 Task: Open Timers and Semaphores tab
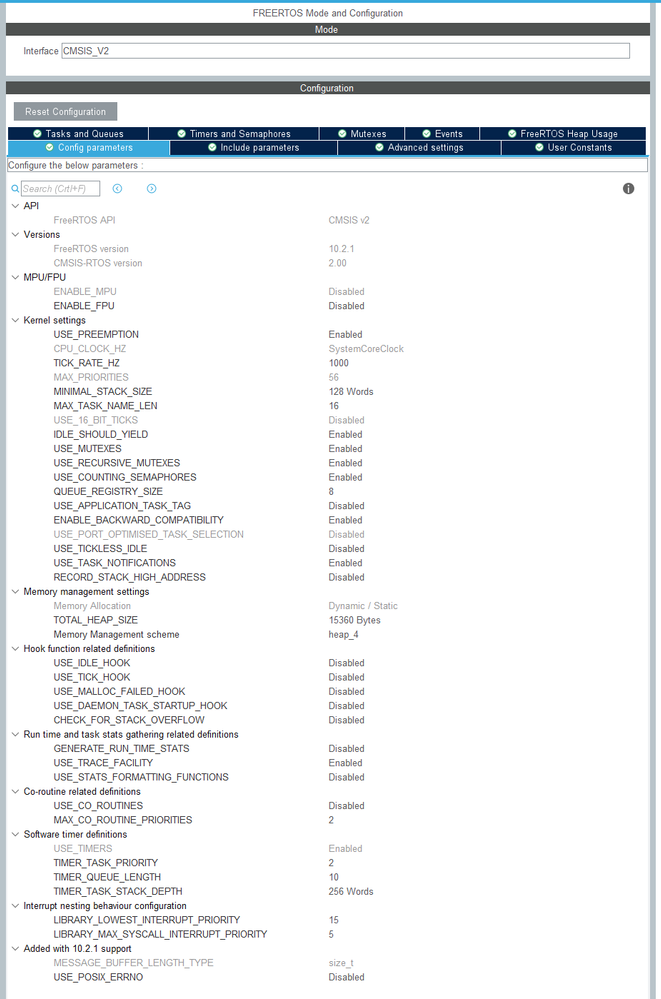click(233, 134)
